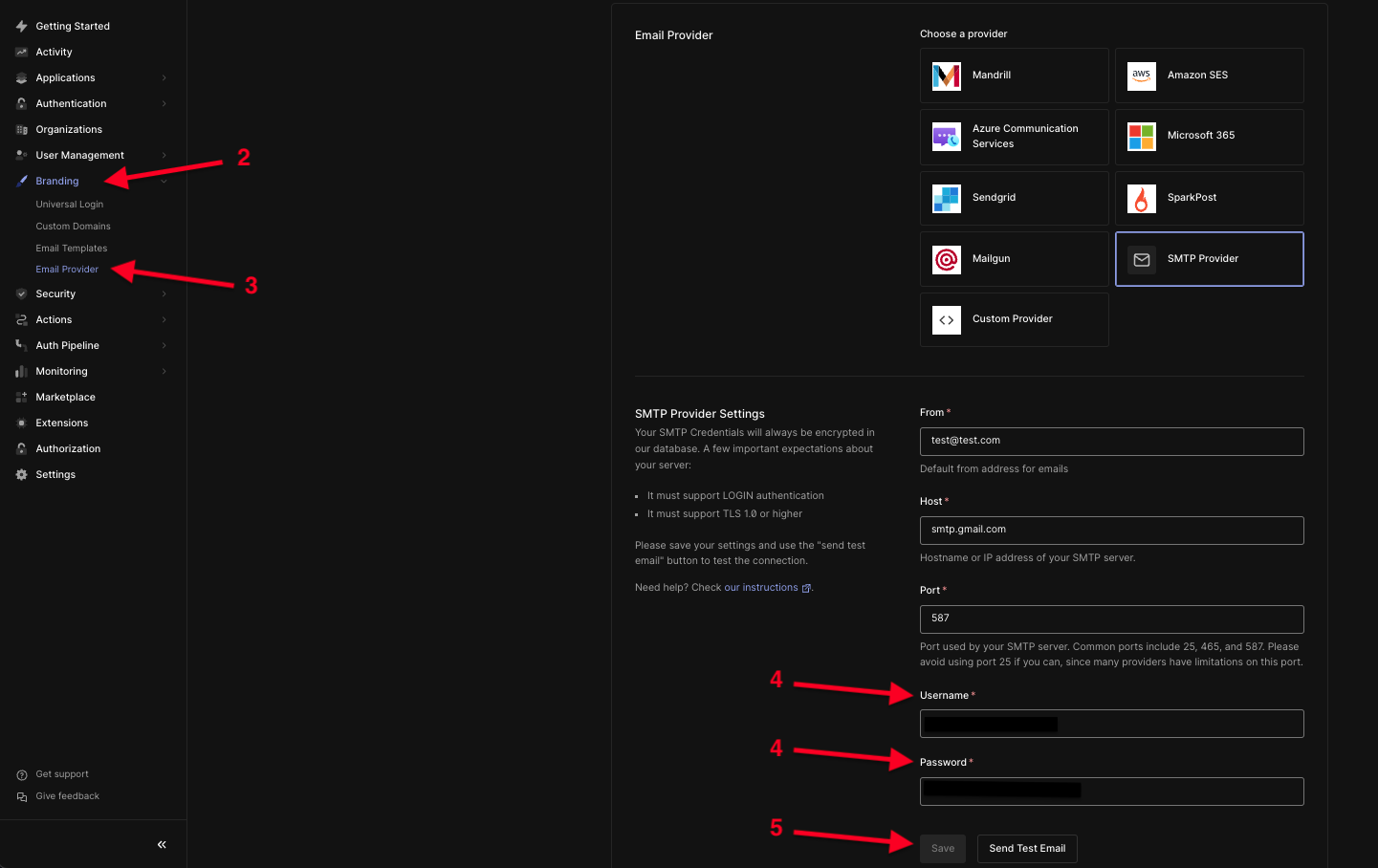1378x868 pixels.
Task: Click the Mandrill logo icon
Action: [947, 76]
